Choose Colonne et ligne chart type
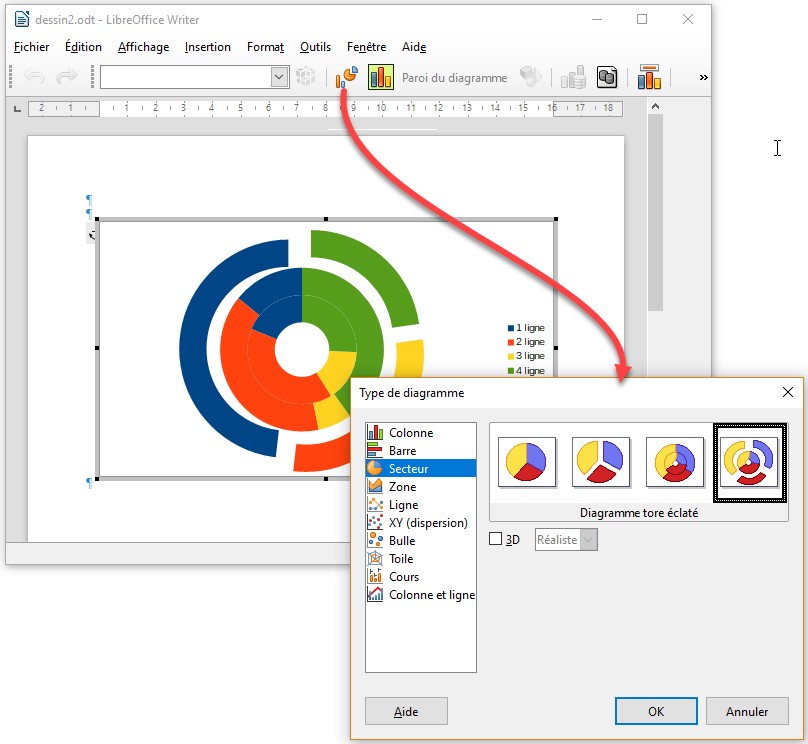The width and height of the screenshot is (808, 744). (x=431, y=595)
